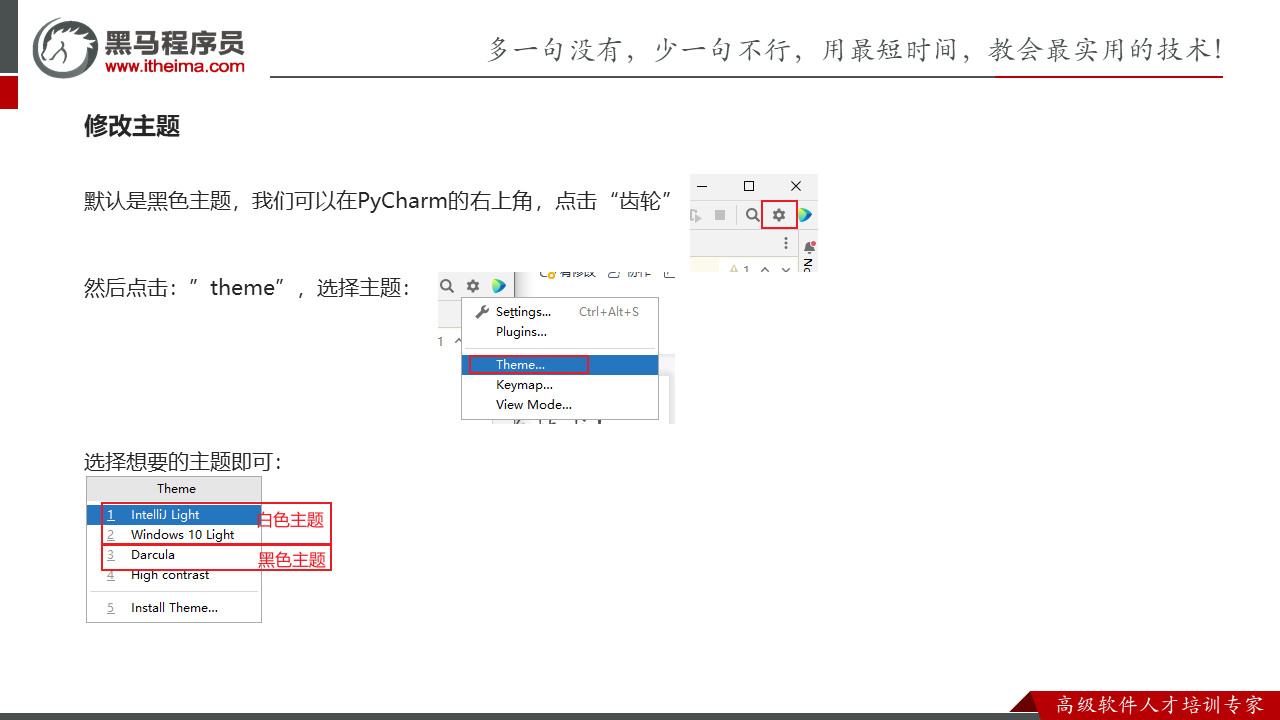Click the red-boxed gear icon in the toolbar
The image size is (1280, 720).
point(779,215)
